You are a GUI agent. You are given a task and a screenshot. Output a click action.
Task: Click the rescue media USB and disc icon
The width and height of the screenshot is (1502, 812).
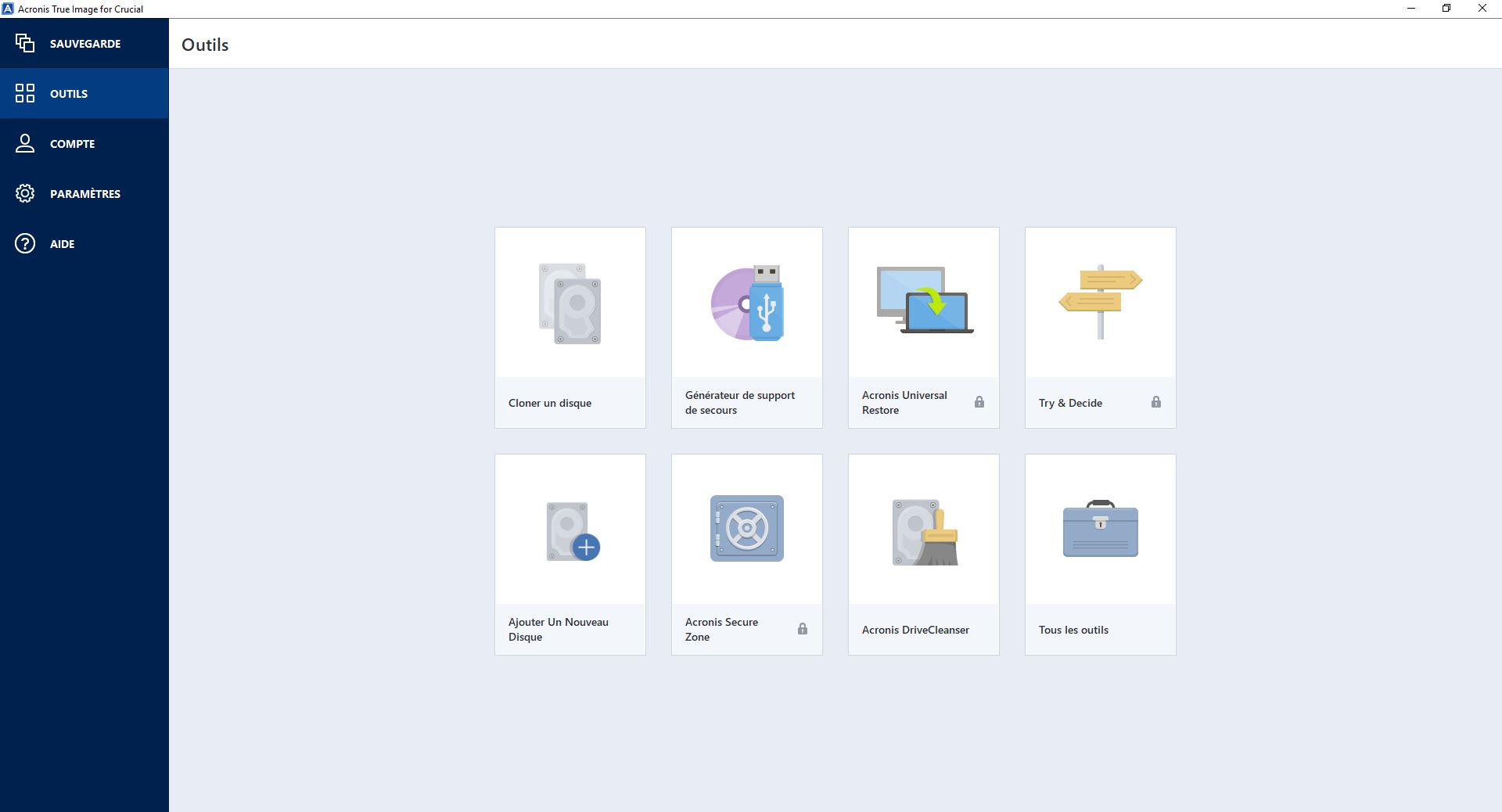click(747, 304)
